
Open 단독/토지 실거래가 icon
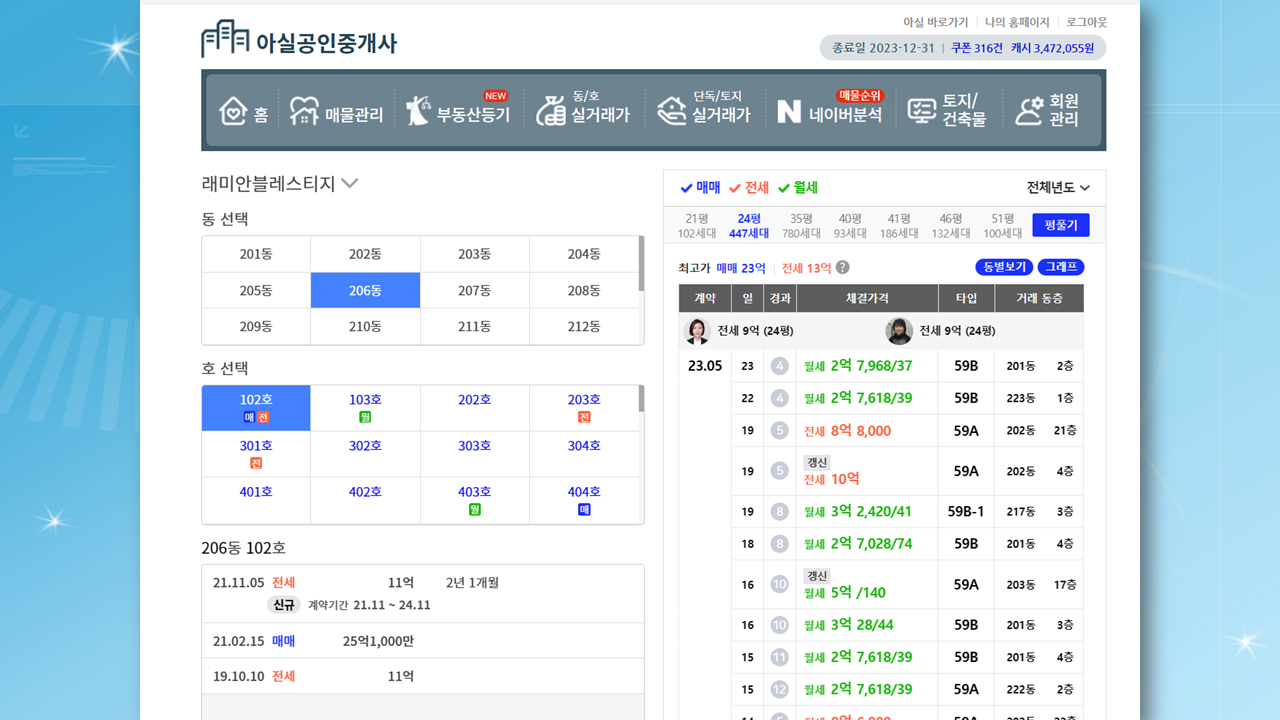tap(672, 111)
